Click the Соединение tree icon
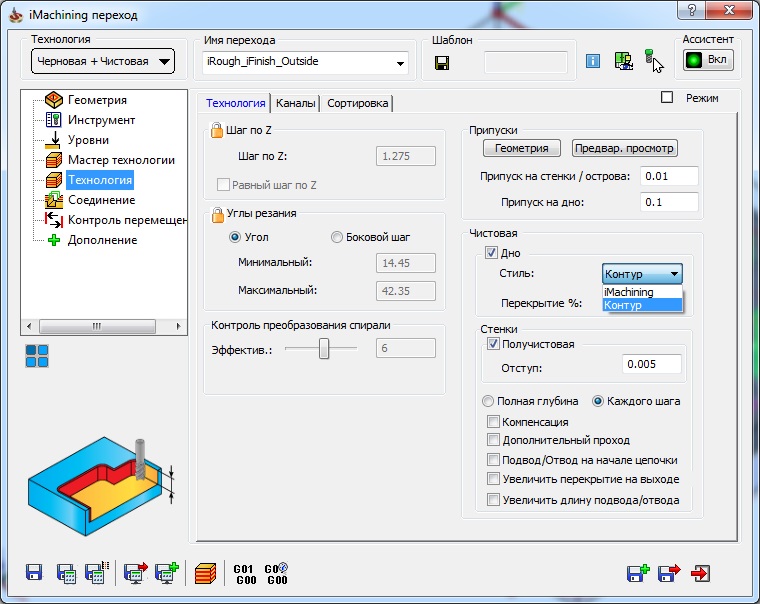The height and width of the screenshot is (604, 760). click(54, 200)
